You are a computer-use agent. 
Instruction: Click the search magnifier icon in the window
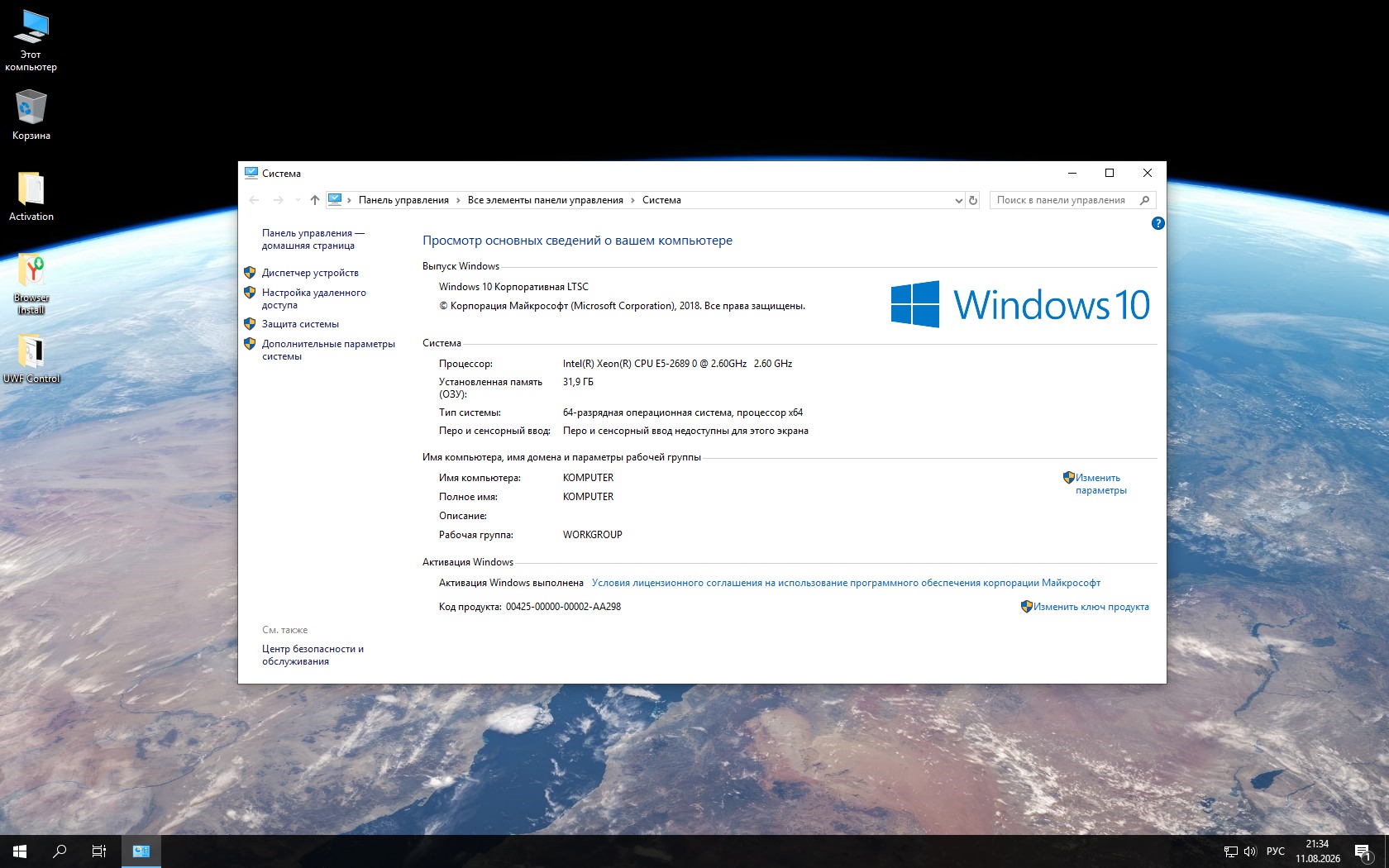1145,200
